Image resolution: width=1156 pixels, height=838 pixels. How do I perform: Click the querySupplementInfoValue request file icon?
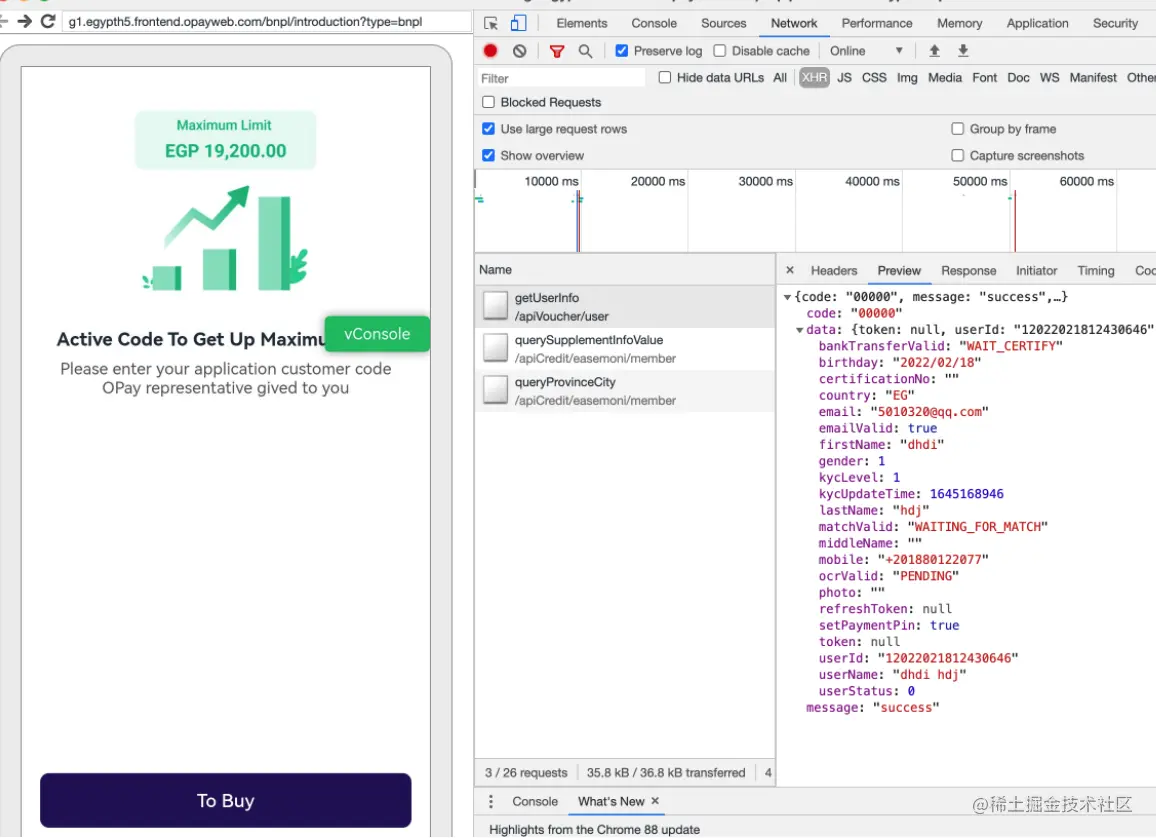click(495, 348)
